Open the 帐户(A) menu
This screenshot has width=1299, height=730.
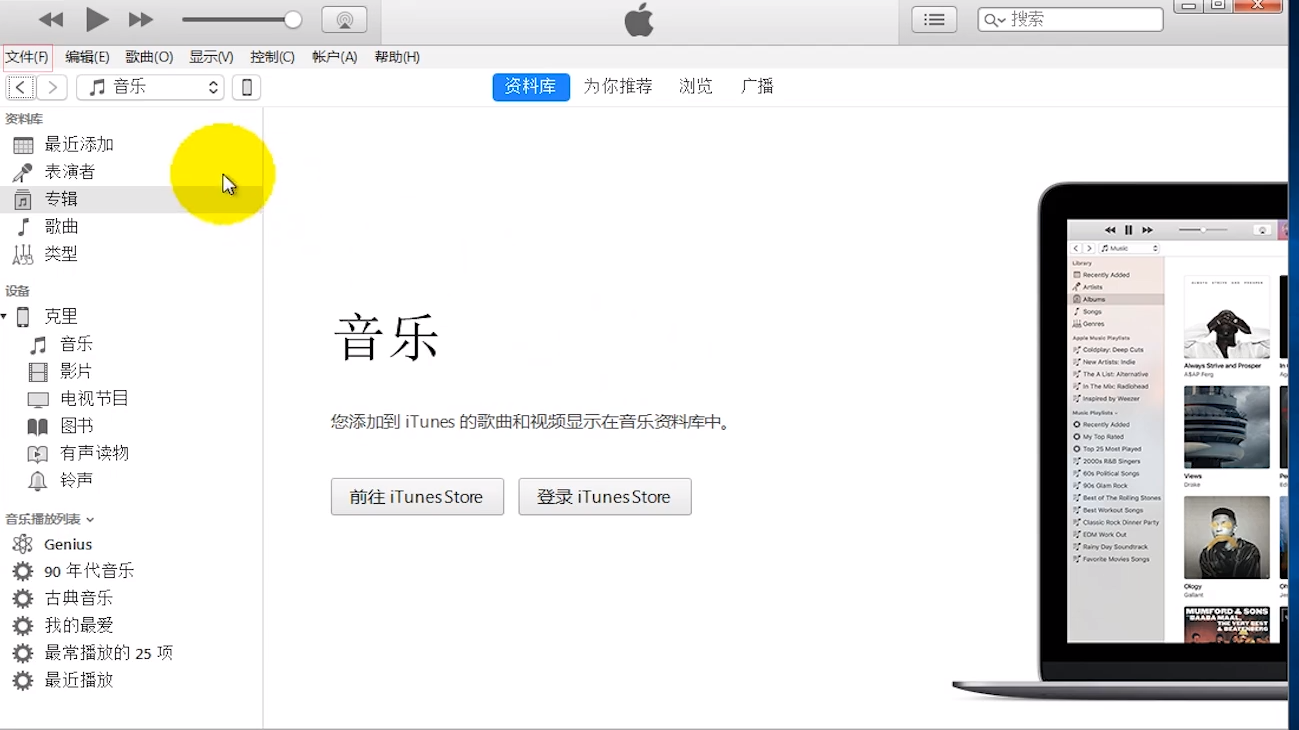coord(334,57)
